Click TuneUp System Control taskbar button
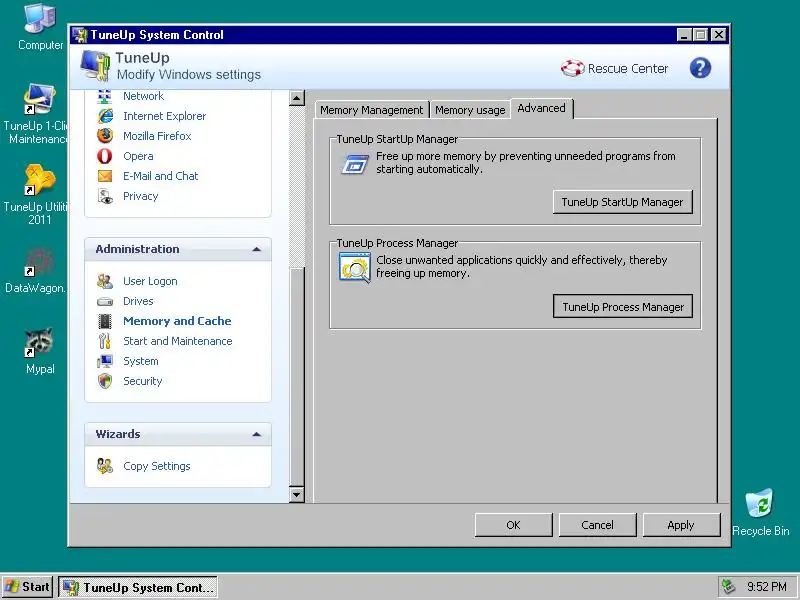Screen dimensions: 800x600 [138, 587]
